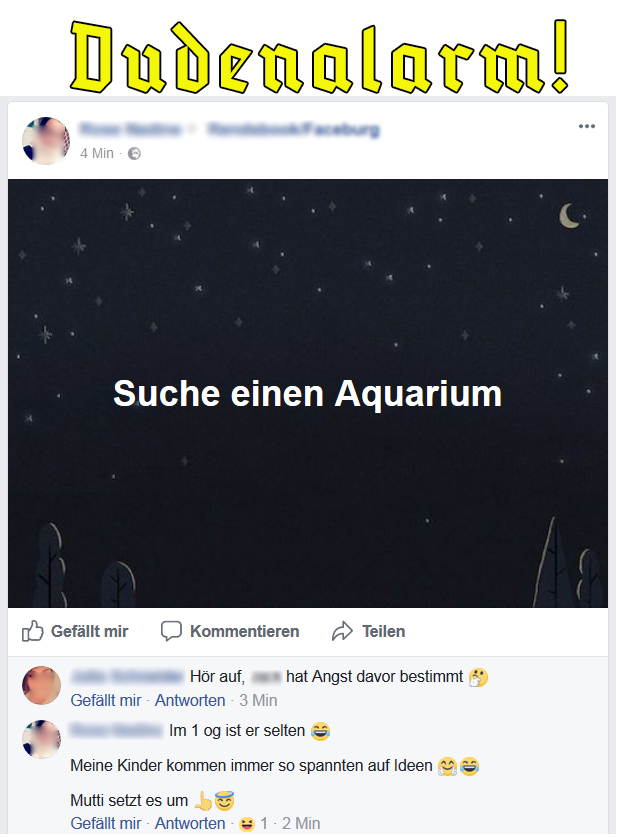
Task: Click the Kommentieren button label
Action: coord(245,631)
